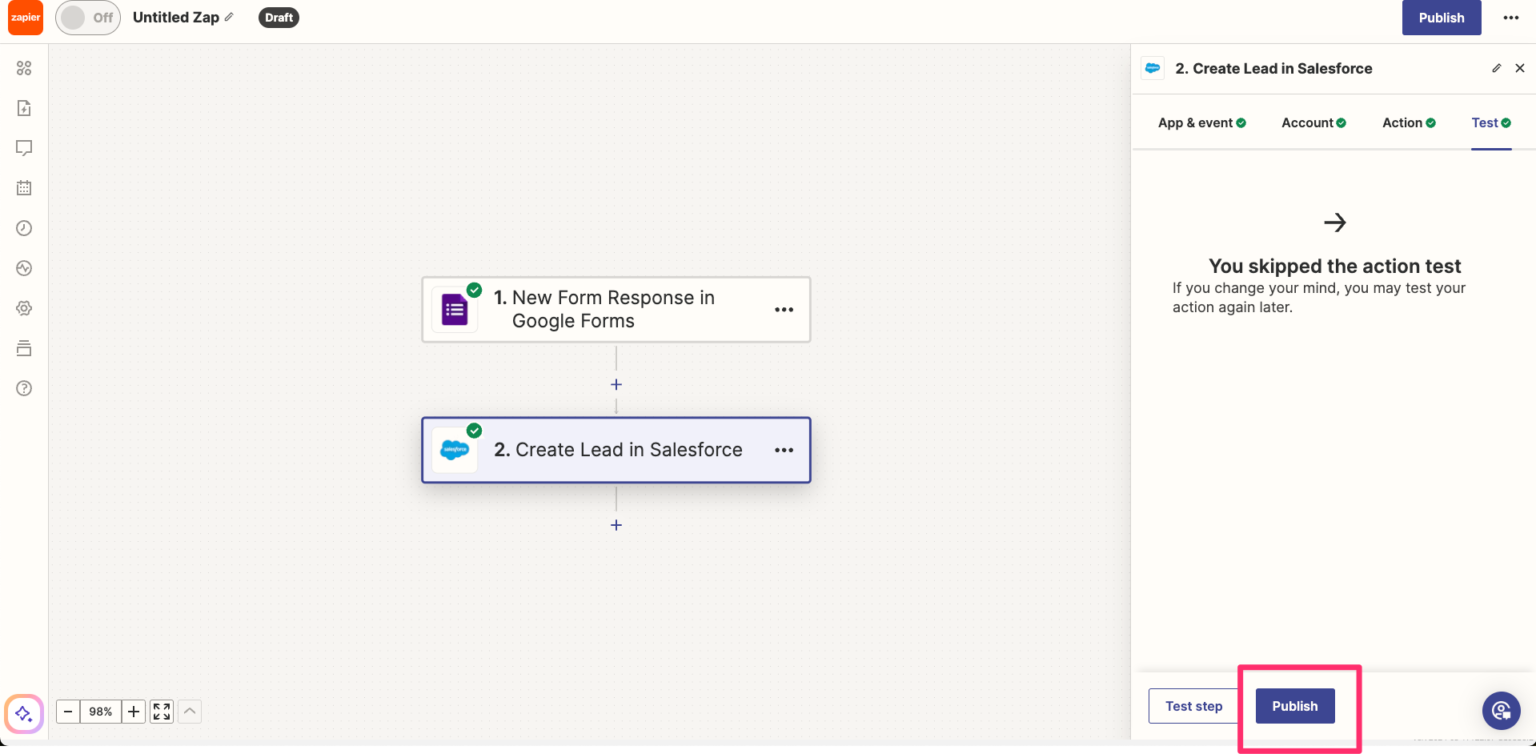The height and width of the screenshot is (754, 1536).
Task: Collapse zoom controls with chevron arrow
Action: pos(189,711)
